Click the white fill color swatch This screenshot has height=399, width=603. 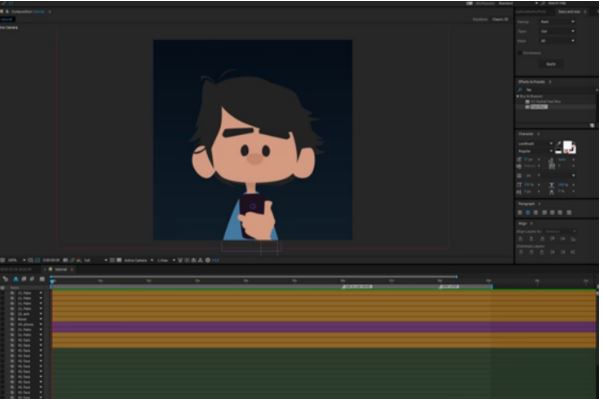click(567, 145)
